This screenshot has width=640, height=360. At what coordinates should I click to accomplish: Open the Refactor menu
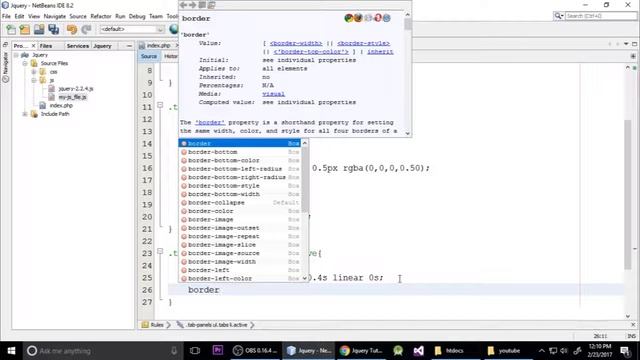click(101, 16)
